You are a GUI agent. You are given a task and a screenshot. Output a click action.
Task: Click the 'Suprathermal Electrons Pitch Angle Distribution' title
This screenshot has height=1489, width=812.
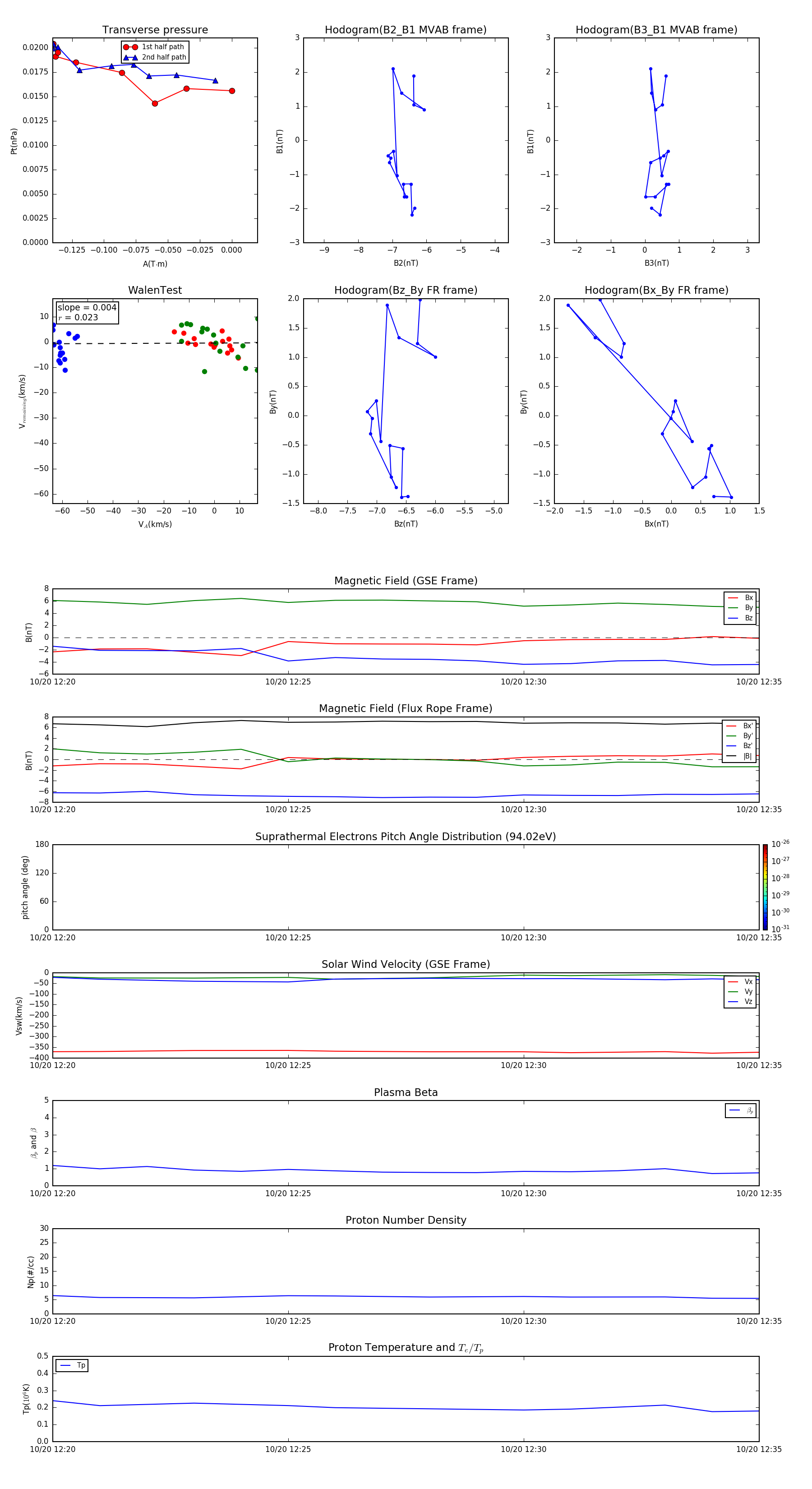[x=406, y=837]
